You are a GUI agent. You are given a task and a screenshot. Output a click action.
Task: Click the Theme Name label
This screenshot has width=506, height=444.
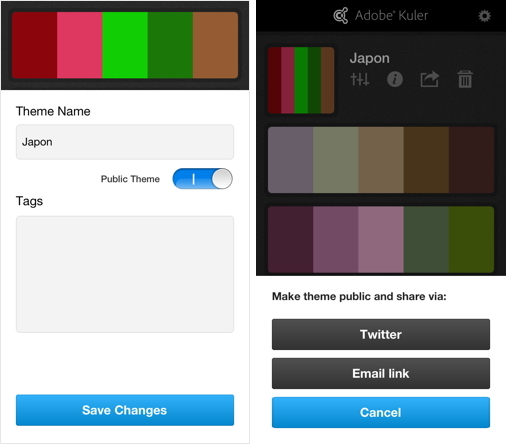coord(53,111)
